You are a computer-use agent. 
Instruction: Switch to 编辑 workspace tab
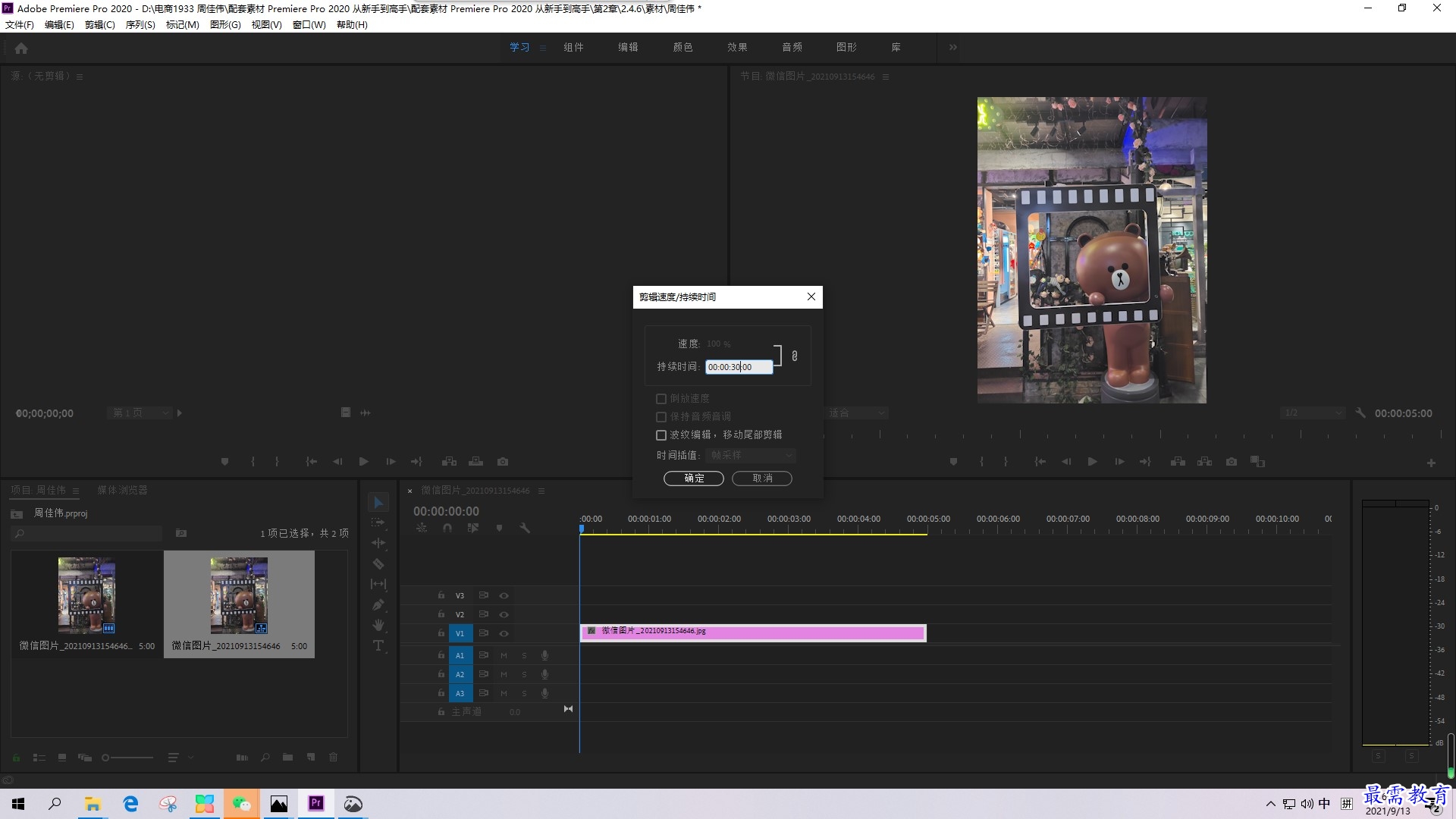click(x=628, y=47)
